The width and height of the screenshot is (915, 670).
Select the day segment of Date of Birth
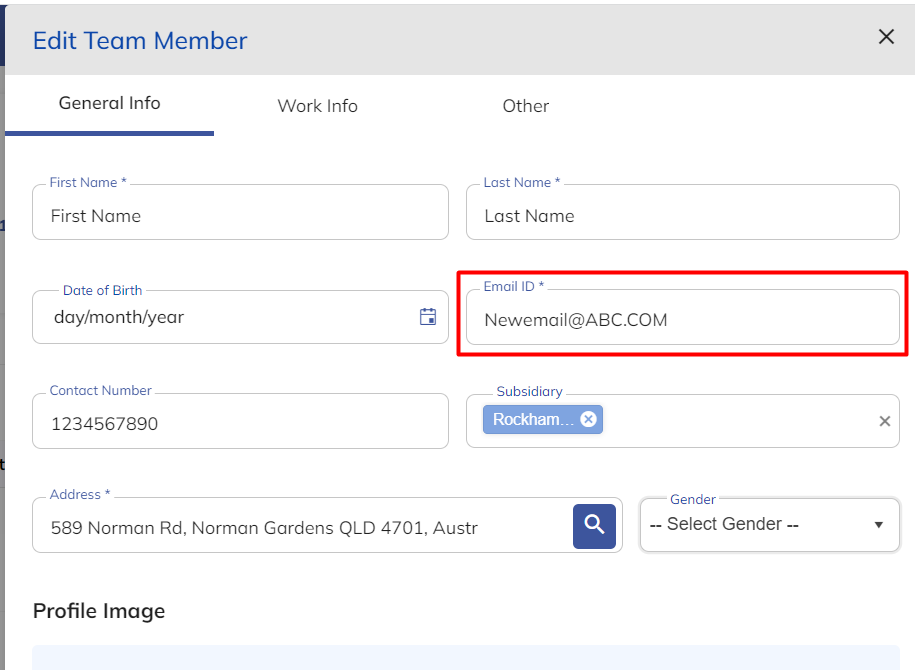pos(70,318)
